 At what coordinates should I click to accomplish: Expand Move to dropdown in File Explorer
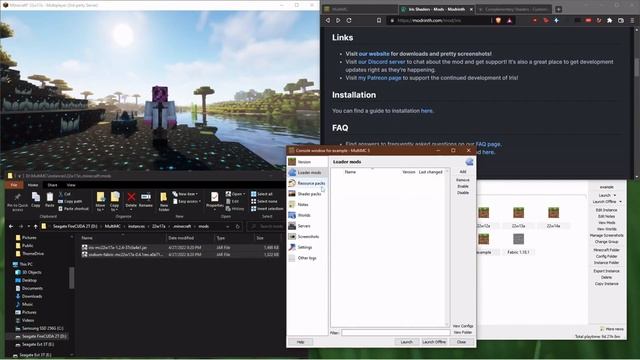pos(100,208)
